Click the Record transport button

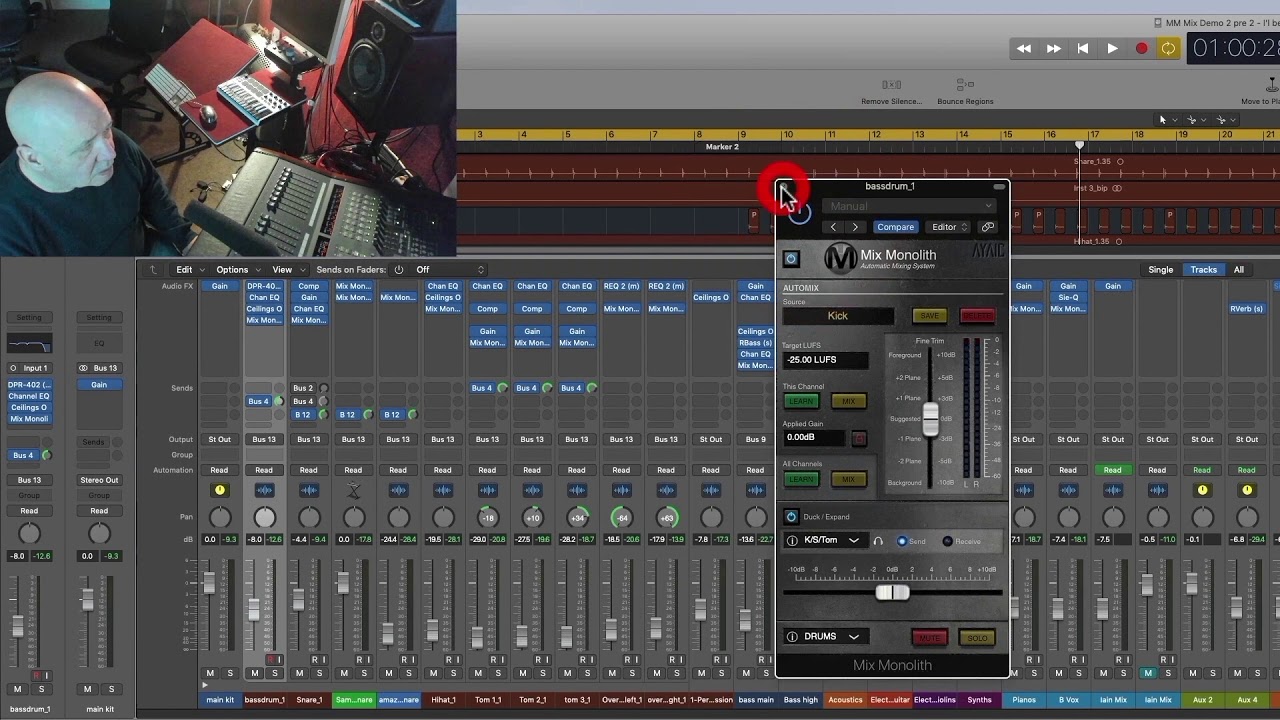click(x=1141, y=48)
